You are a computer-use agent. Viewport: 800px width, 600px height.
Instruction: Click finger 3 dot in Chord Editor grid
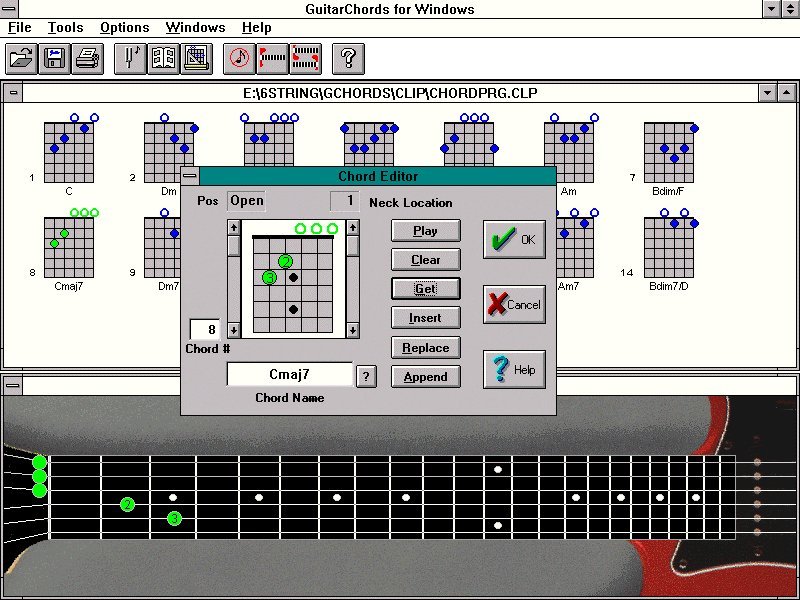coord(269,278)
